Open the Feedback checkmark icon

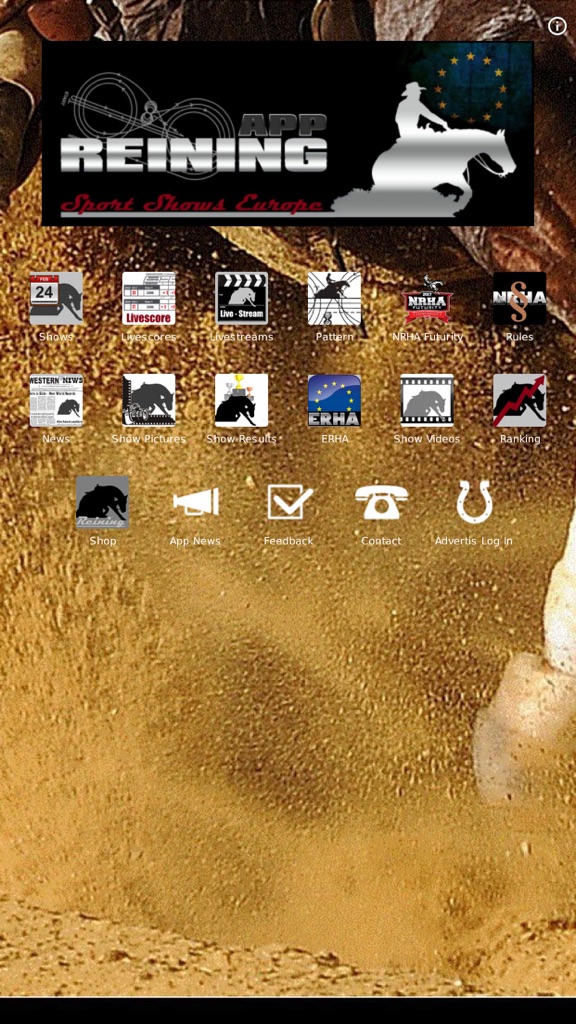(289, 502)
